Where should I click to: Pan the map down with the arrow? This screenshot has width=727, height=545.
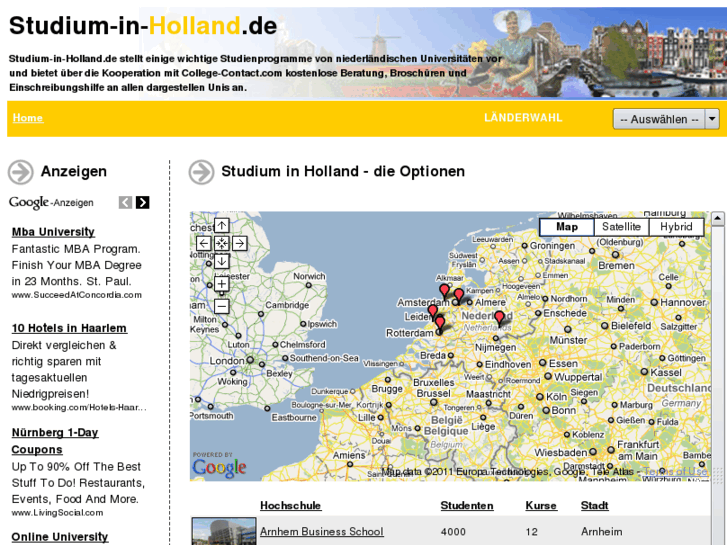[222, 261]
